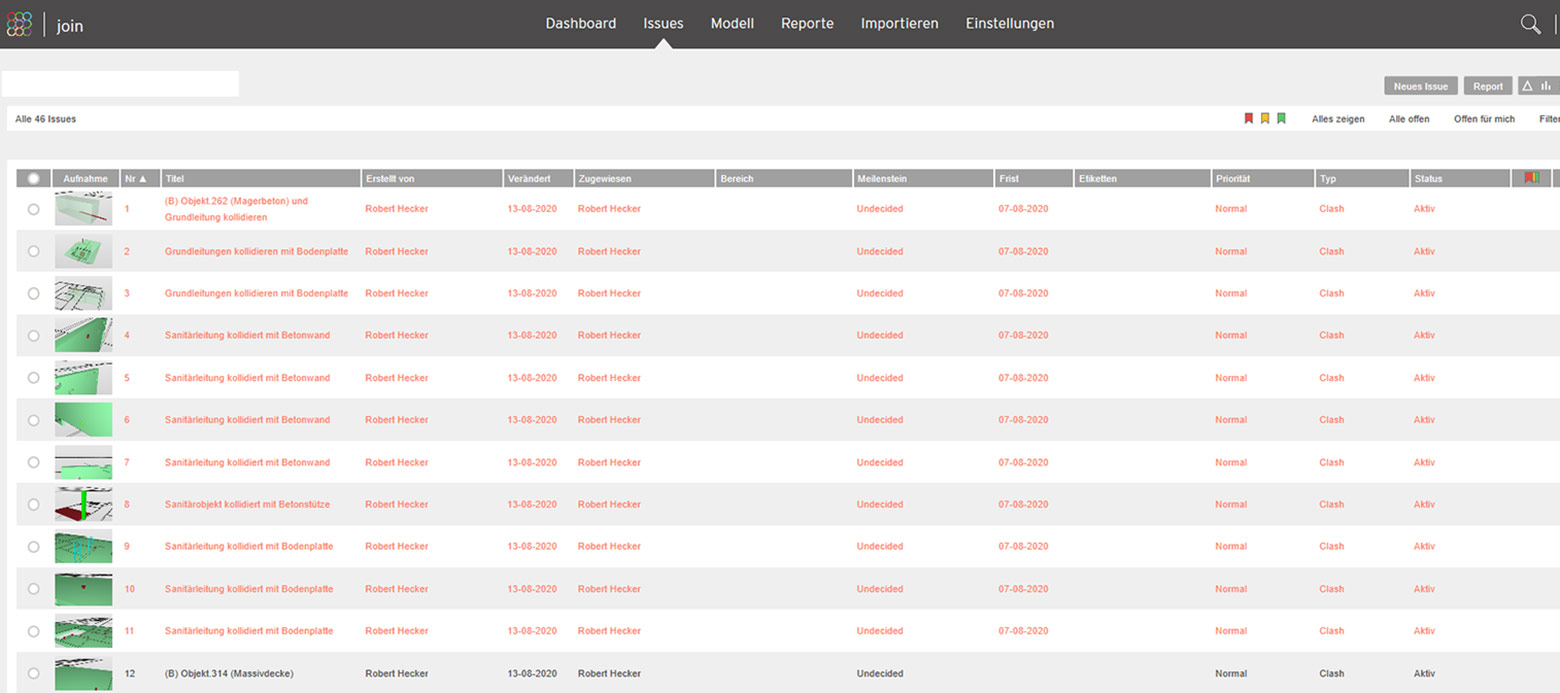
Task: Filter by yellow bookmark flag
Action: point(1265,119)
